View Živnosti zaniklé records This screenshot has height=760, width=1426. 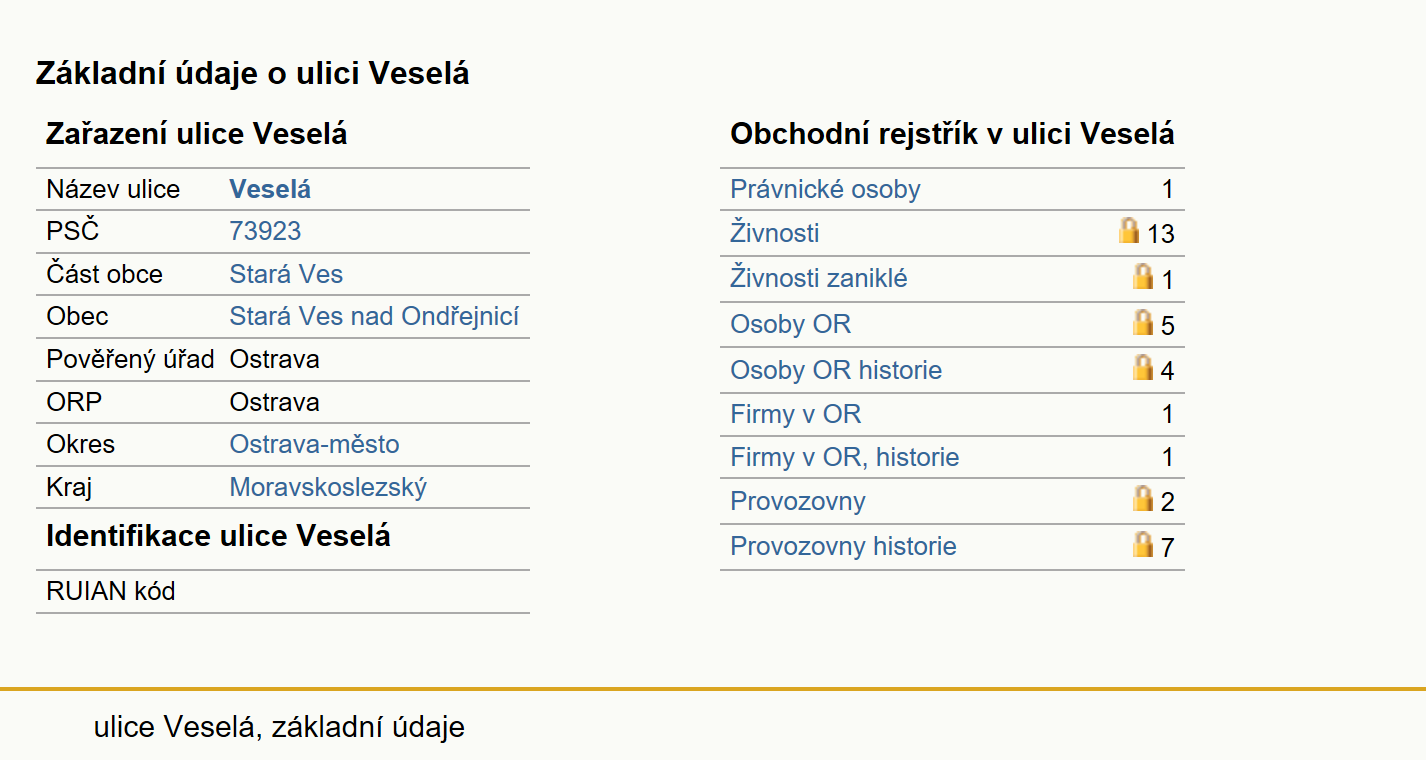pos(819,278)
